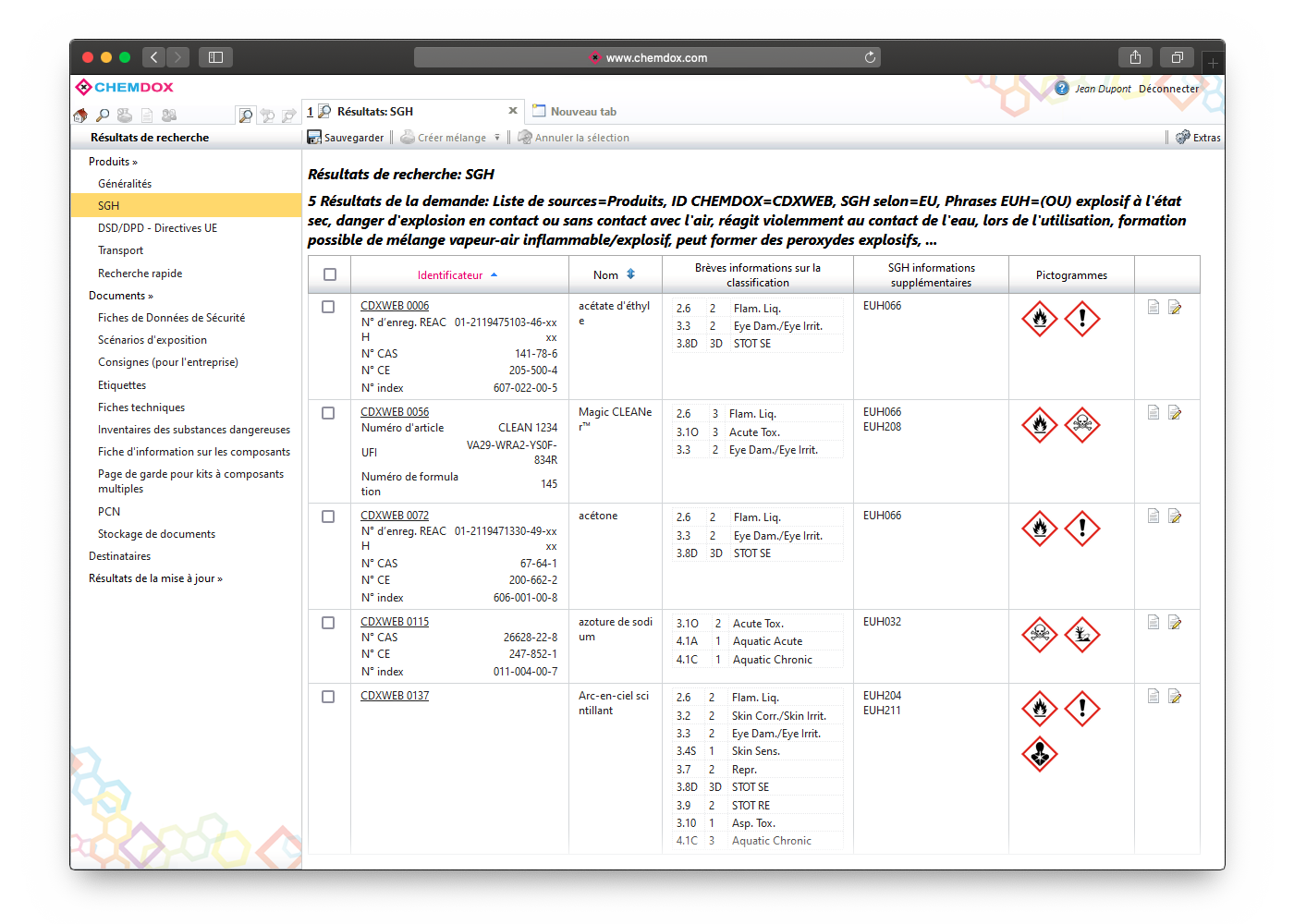Check the box for CDXWEB 0056
The image size is (1294, 924).
click(328, 413)
